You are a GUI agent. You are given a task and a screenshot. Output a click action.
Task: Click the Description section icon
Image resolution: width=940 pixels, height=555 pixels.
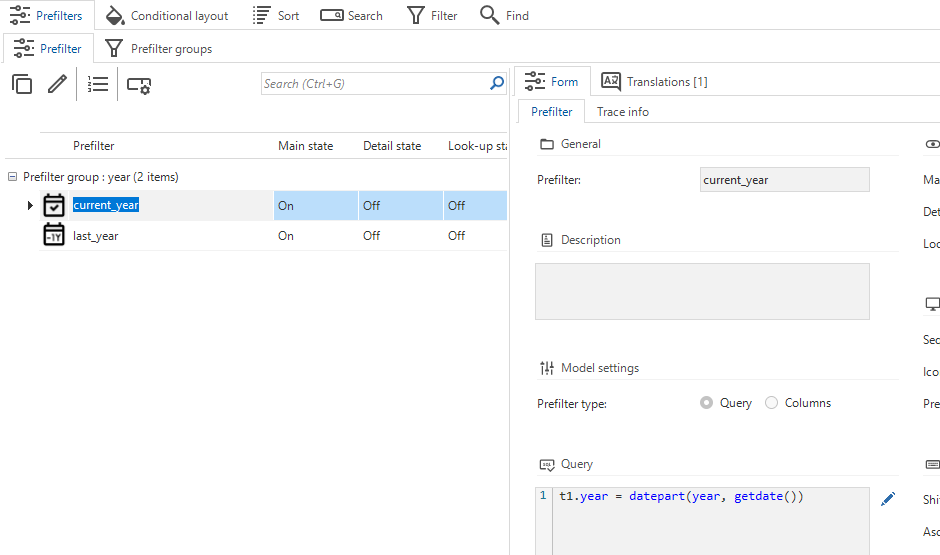(547, 240)
